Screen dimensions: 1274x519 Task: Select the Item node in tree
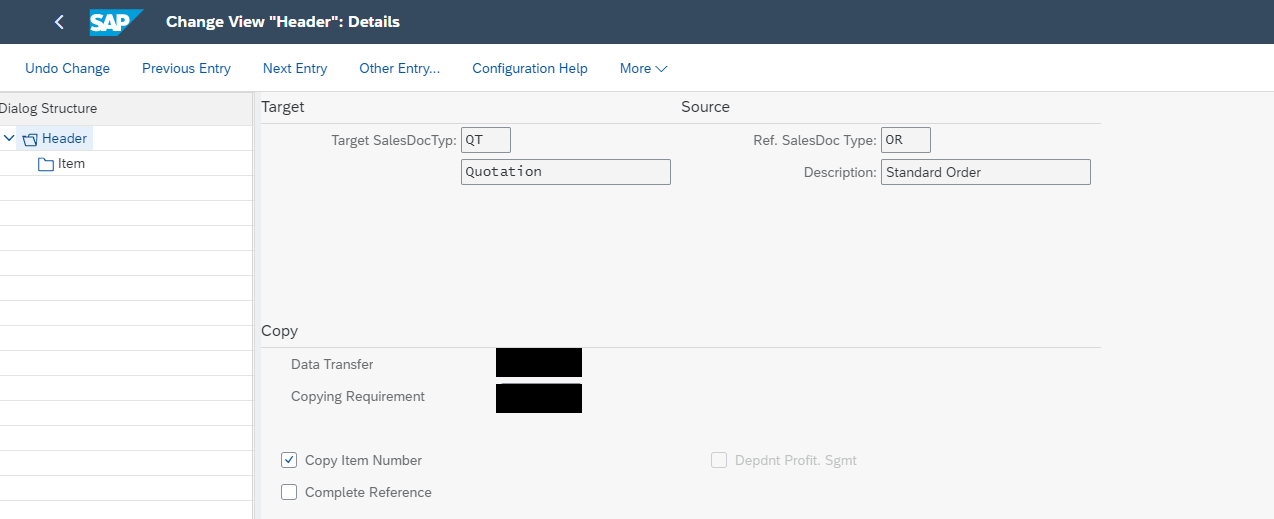click(71, 164)
